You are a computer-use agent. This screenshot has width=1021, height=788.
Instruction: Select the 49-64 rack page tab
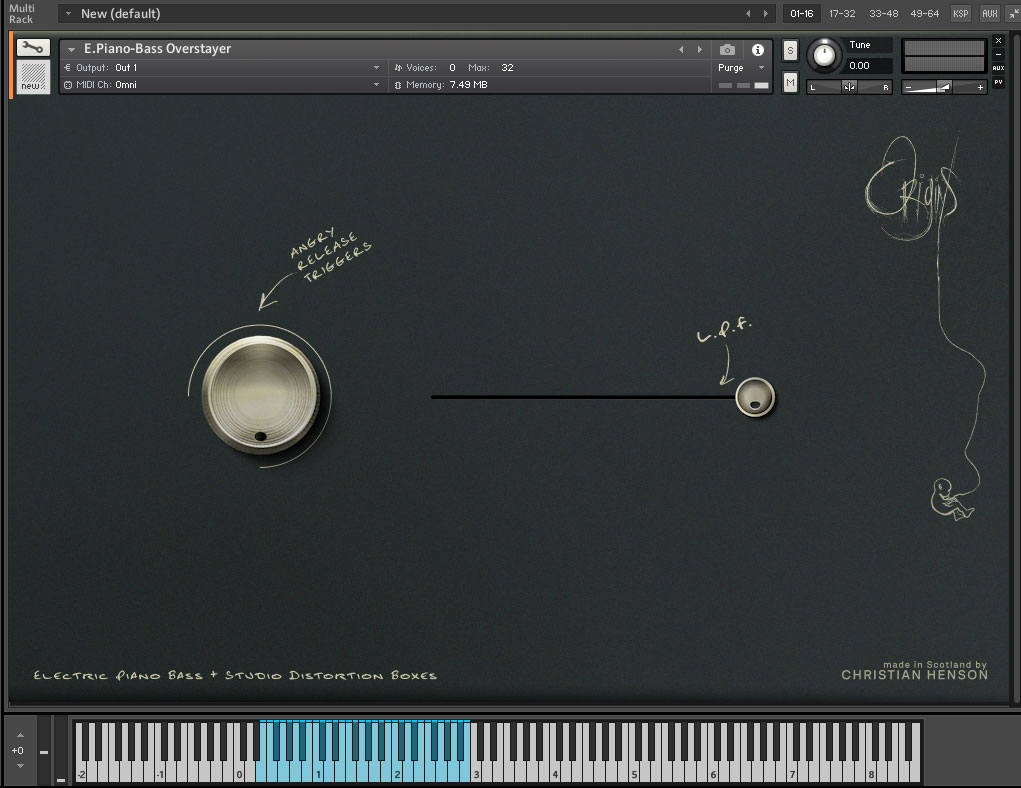[924, 13]
